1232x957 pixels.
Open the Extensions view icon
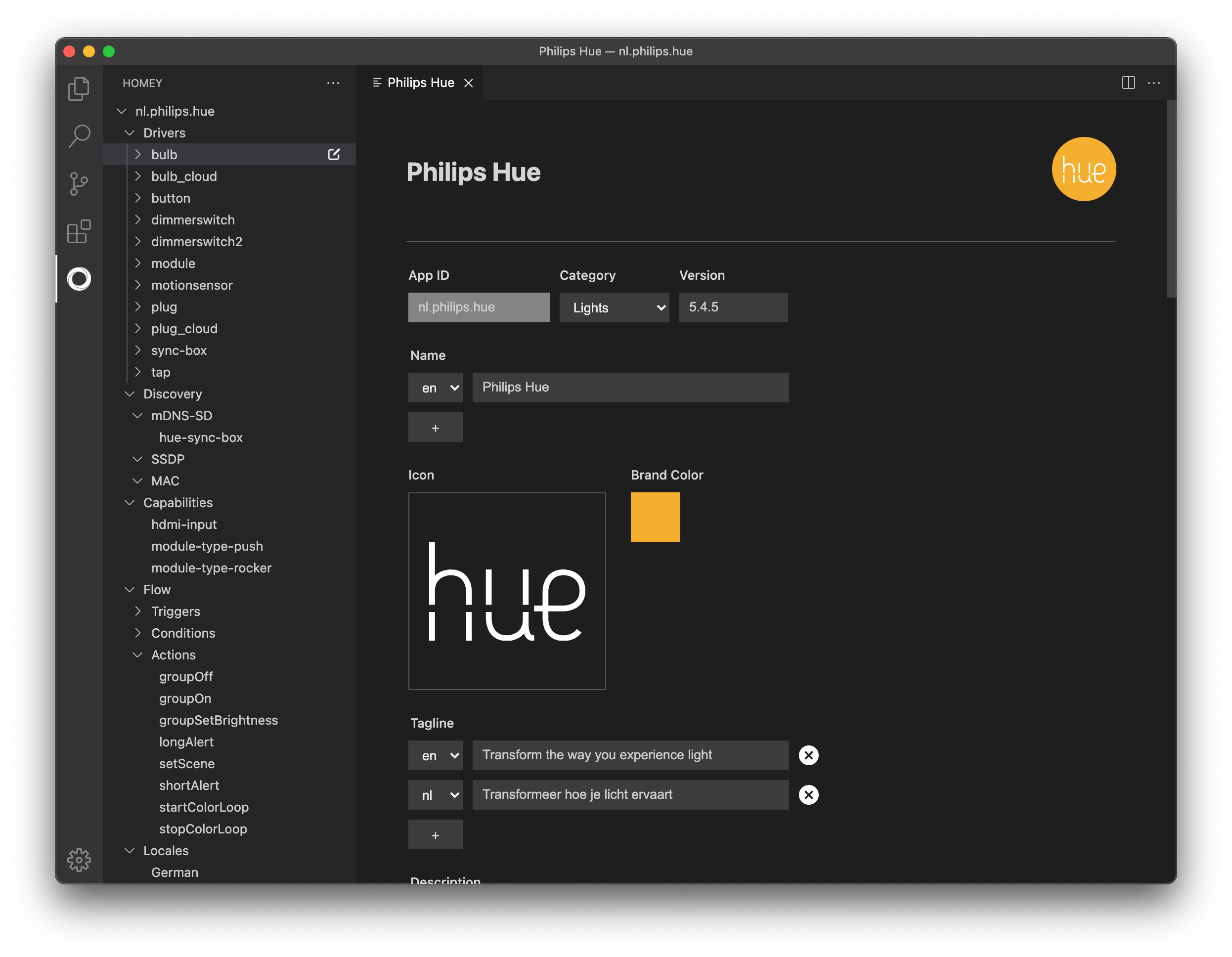pyautogui.click(x=79, y=231)
